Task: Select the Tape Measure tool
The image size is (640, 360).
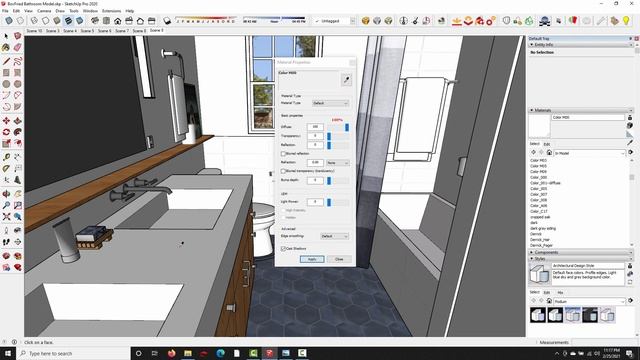Action: pyautogui.click(x=6, y=157)
